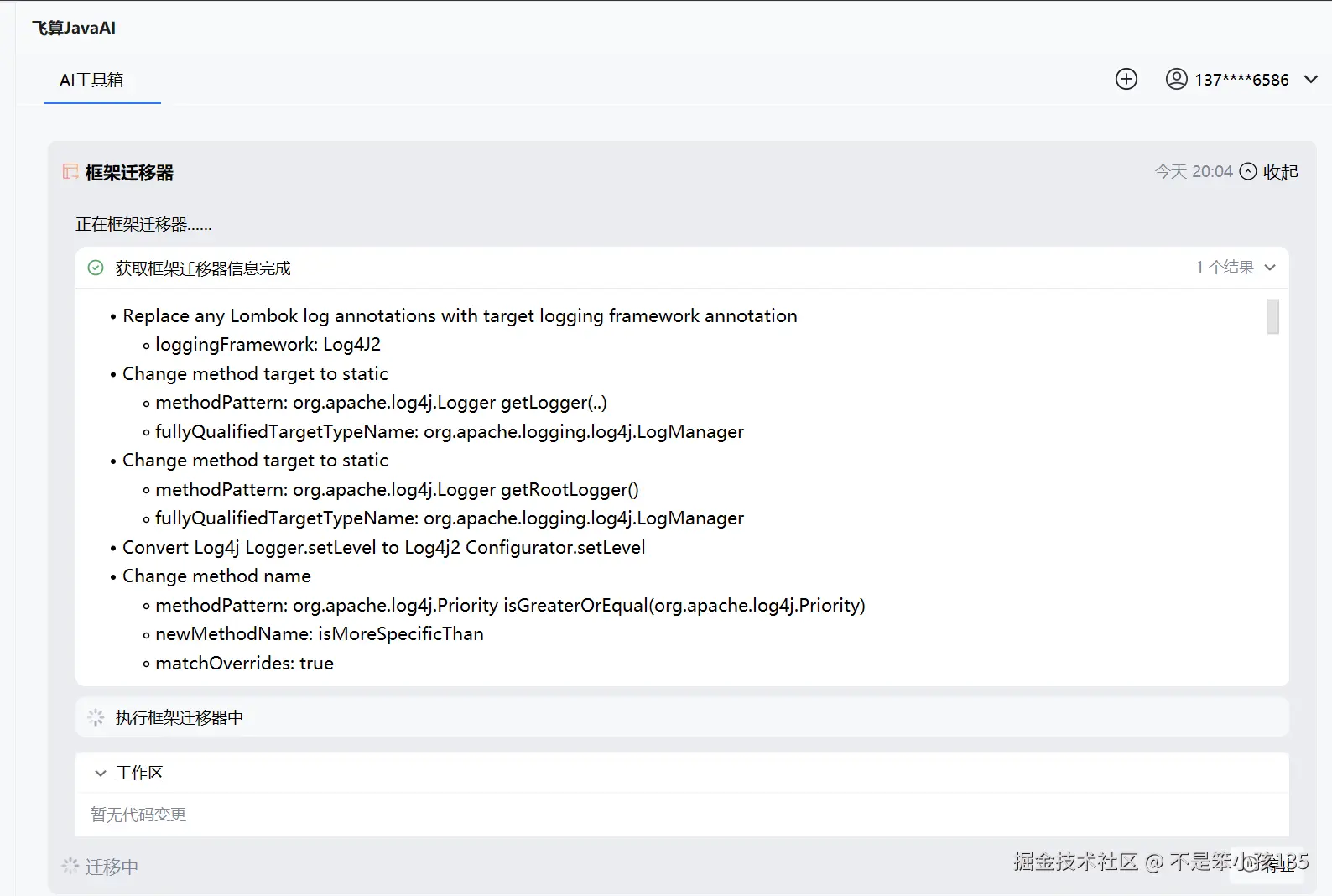Image resolution: width=1332 pixels, height=896 pixels.
Task: Expand the 1 个结果 results chevron
Action: (x=1270, y=268)
